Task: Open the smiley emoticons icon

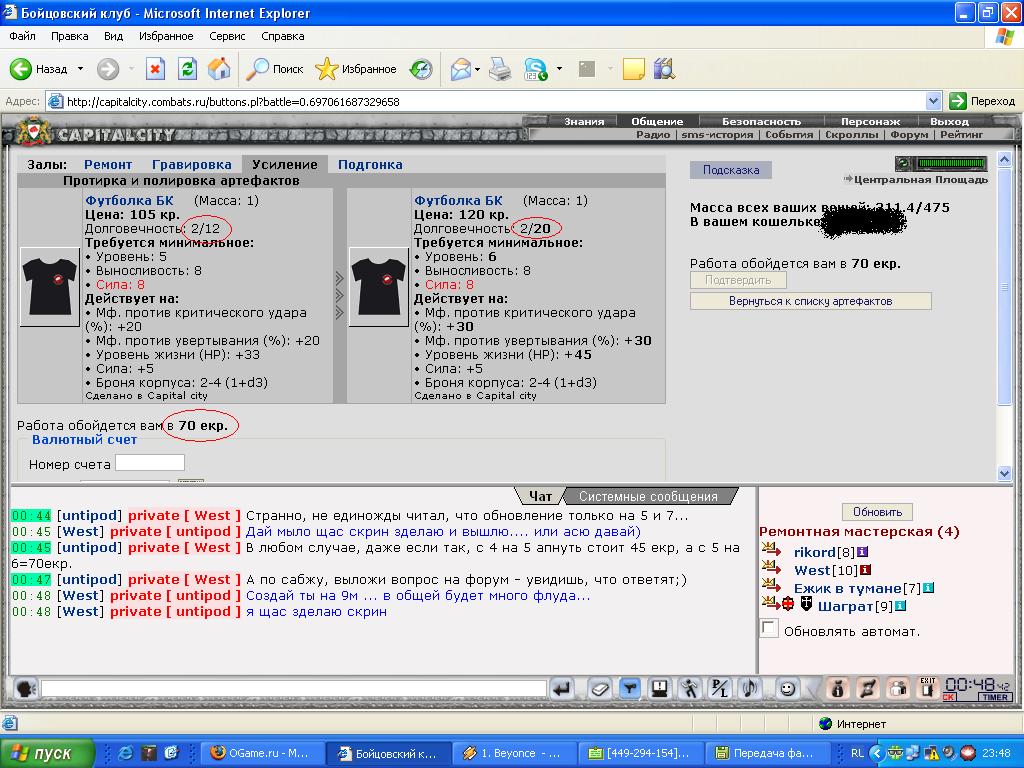Action: tap(788, 688)
